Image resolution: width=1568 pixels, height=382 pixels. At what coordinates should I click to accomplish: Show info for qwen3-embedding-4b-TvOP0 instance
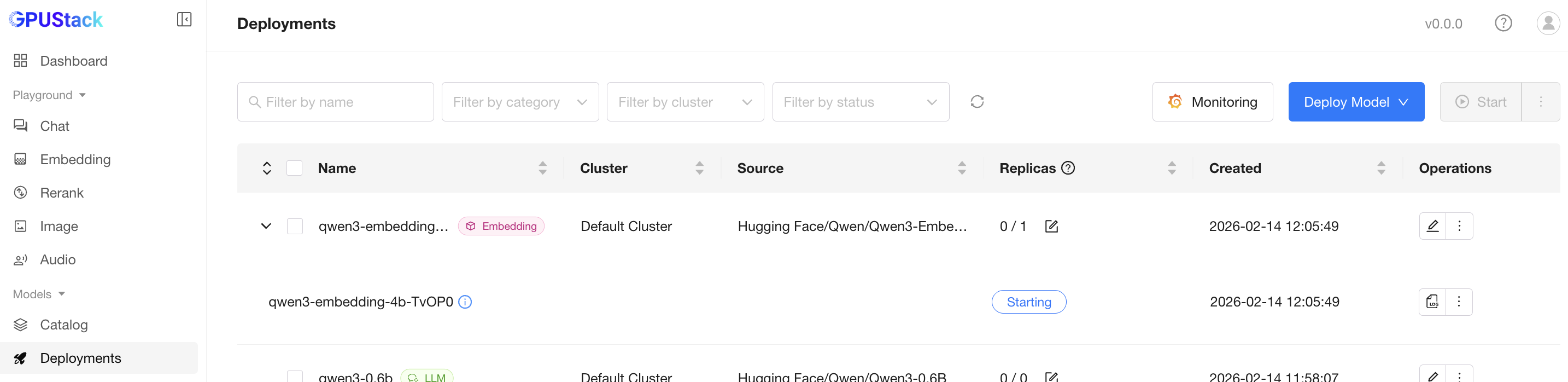[x=465, y=302]
